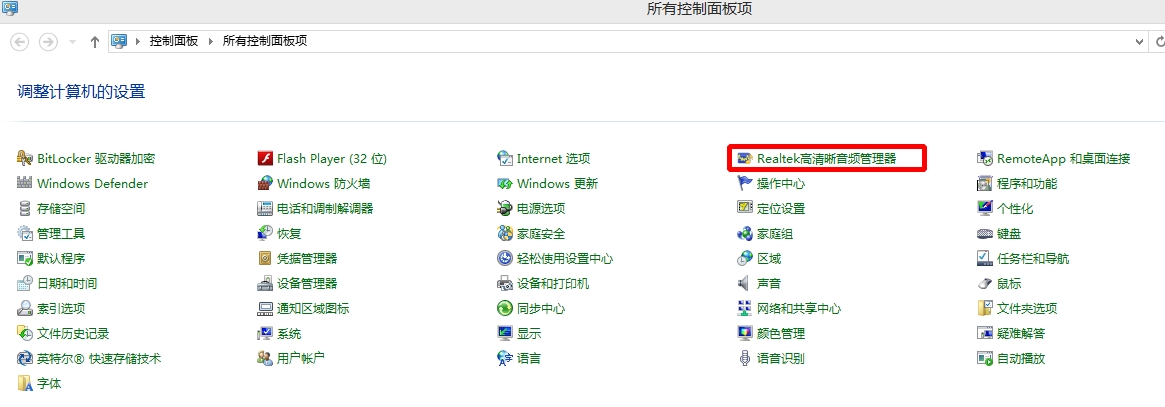The image size is (1165, 407).
Task: Click 英特尔® 快速存储技术 icon
Action: click(x=25, y=359)
